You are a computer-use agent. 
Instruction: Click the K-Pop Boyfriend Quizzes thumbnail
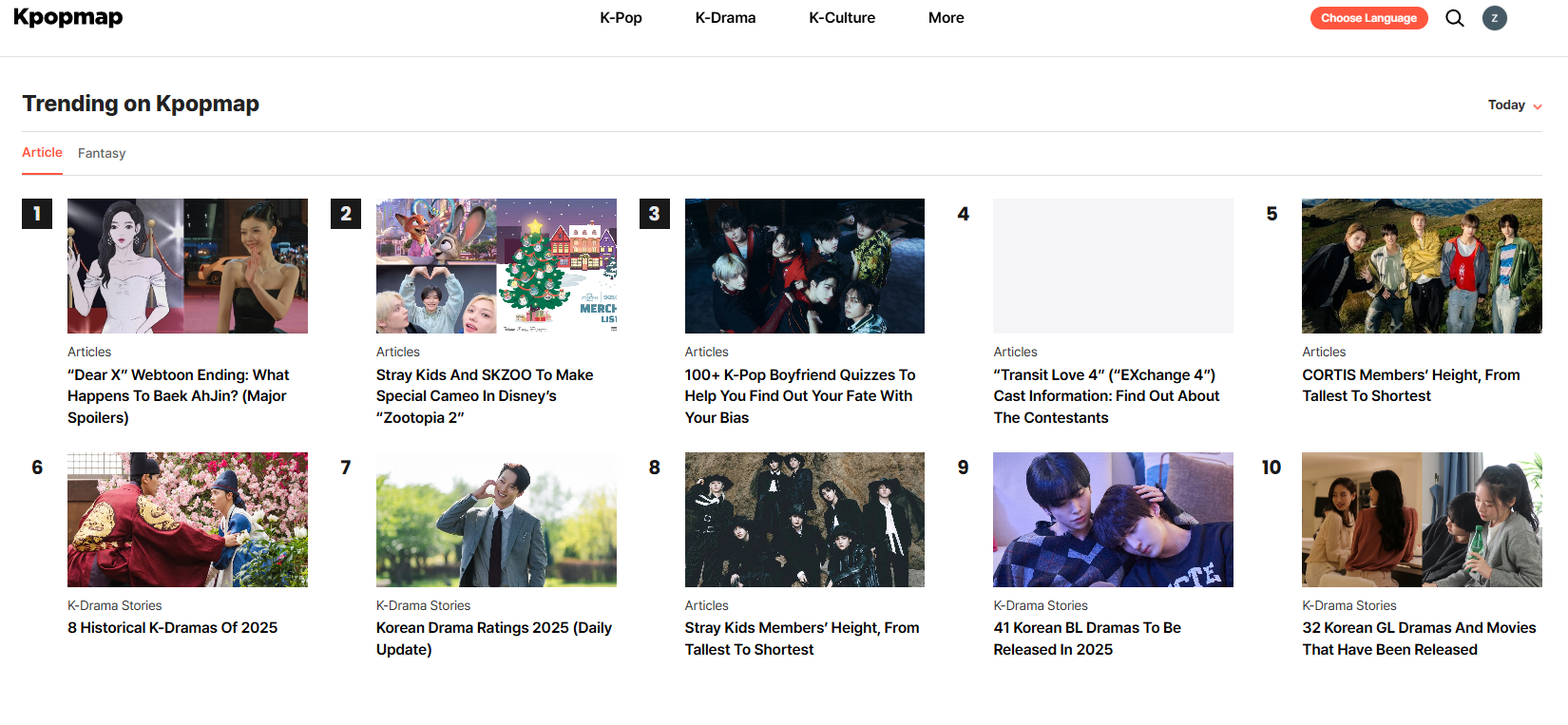click(804, 266)
